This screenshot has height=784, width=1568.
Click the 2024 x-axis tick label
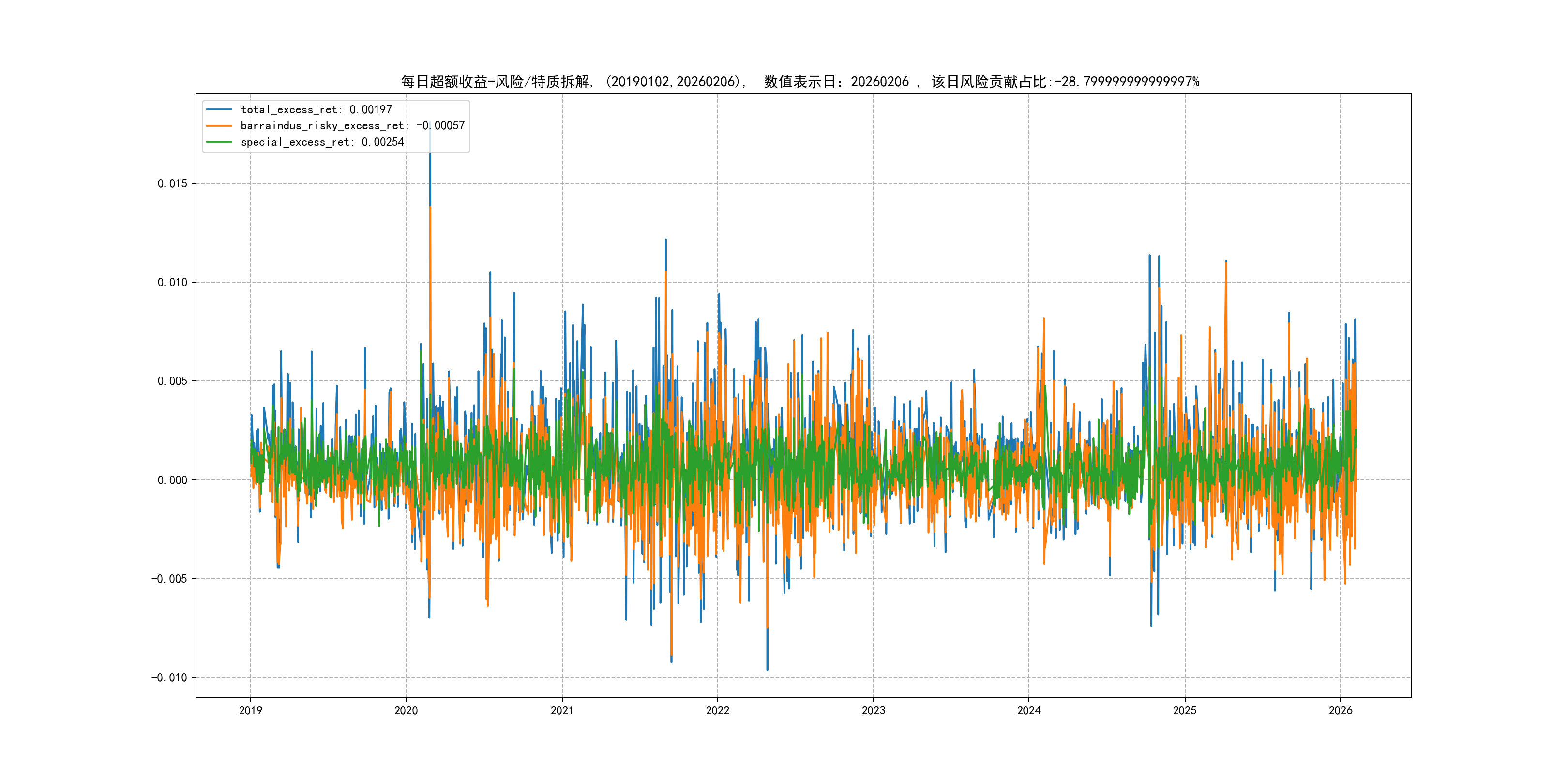pos(1029,710)
